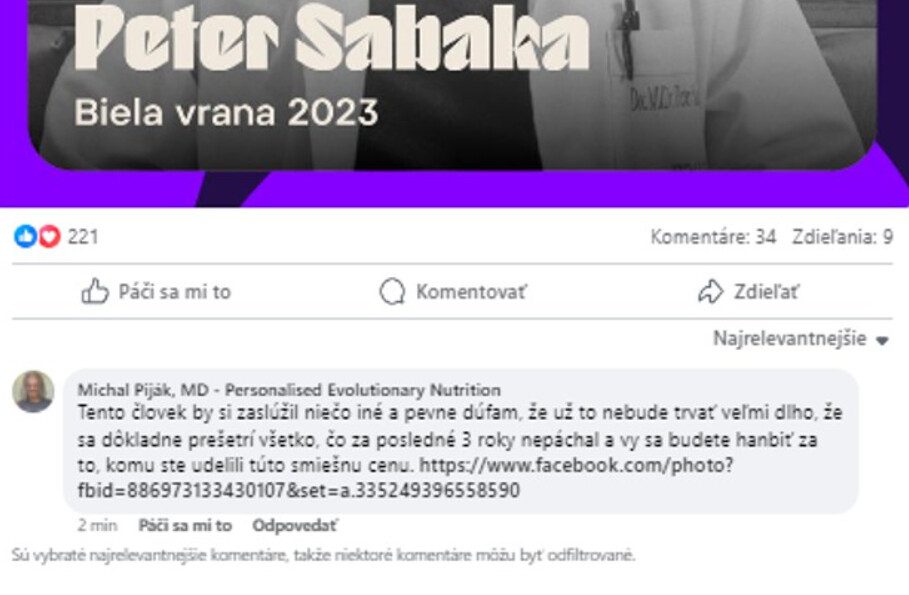The image size is (909, 595).
Task: Click the red heart reaction icon
Action: click(x=50, y=237)
